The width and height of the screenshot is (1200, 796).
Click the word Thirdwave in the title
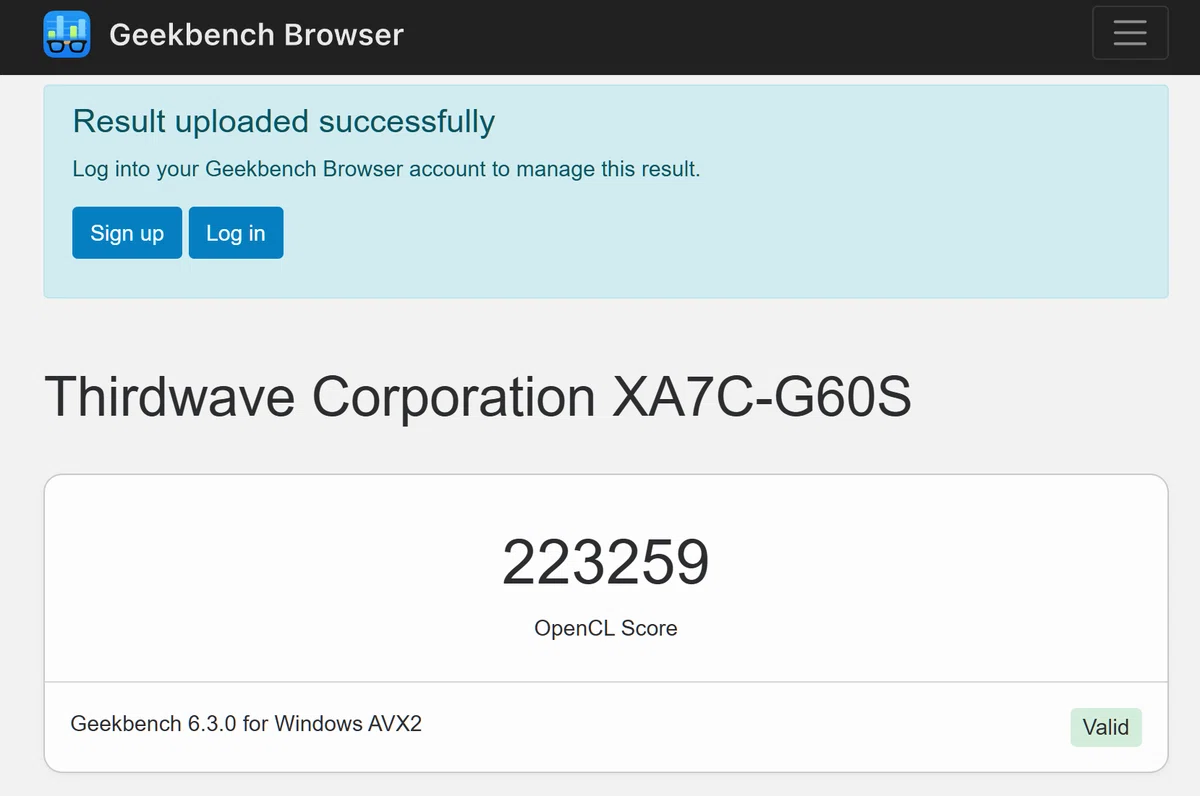pos(170,397)
